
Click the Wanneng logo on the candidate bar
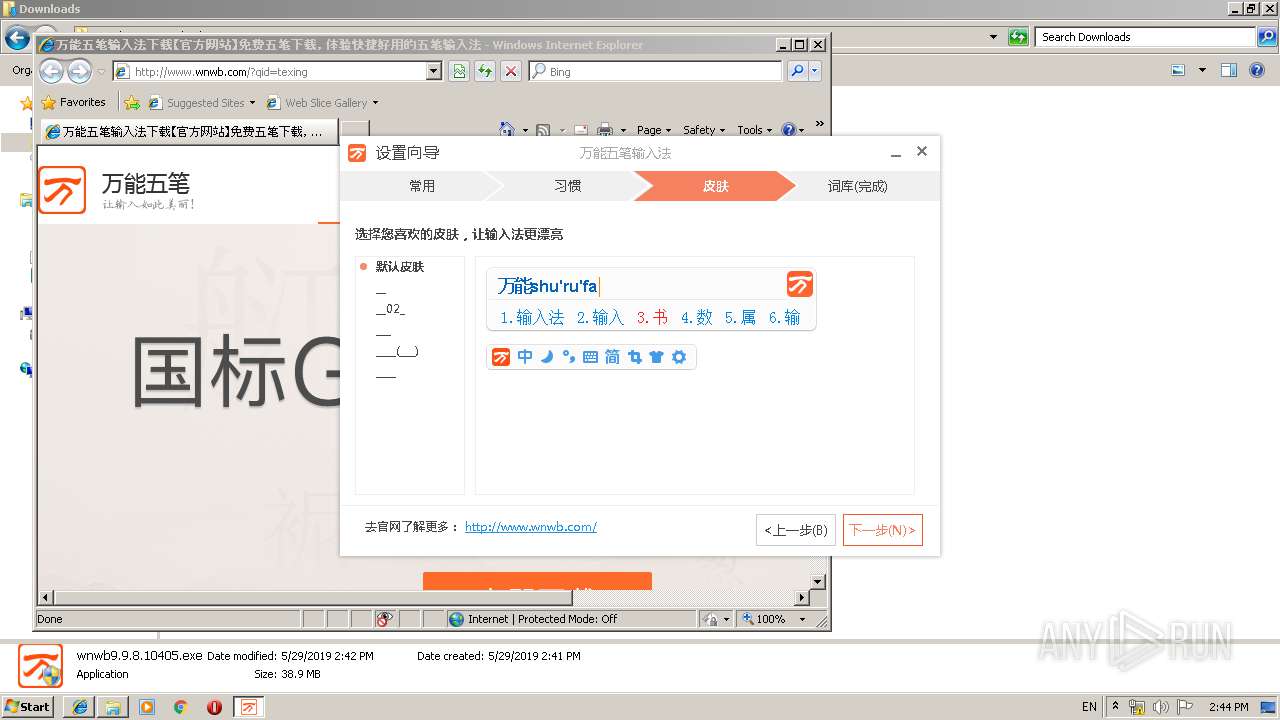(799, 284)
